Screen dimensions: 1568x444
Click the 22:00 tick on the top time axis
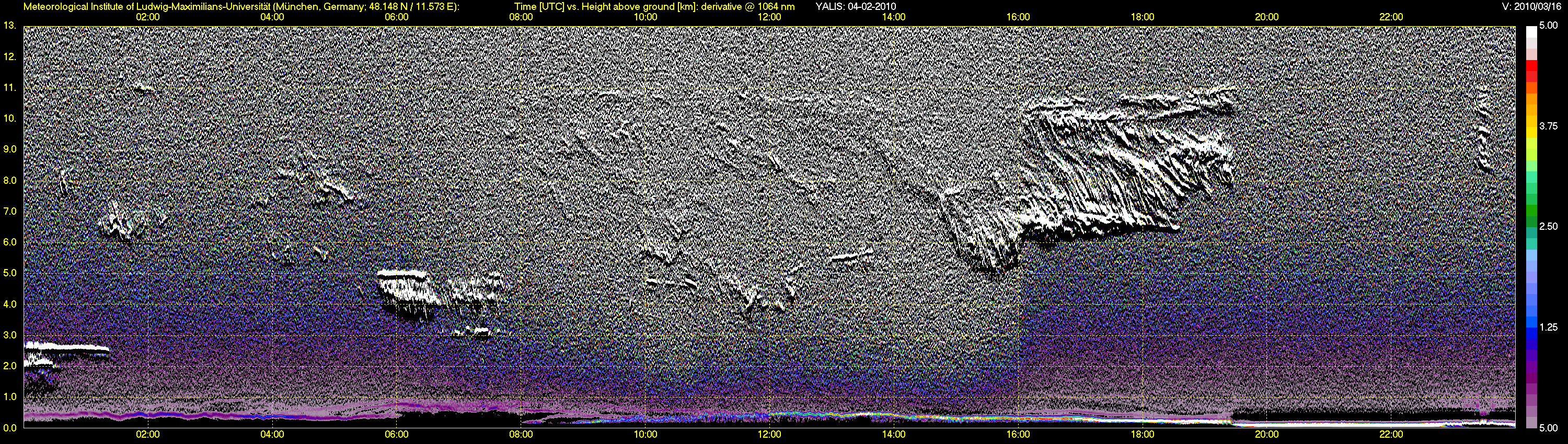click(x=1391, y=17)
